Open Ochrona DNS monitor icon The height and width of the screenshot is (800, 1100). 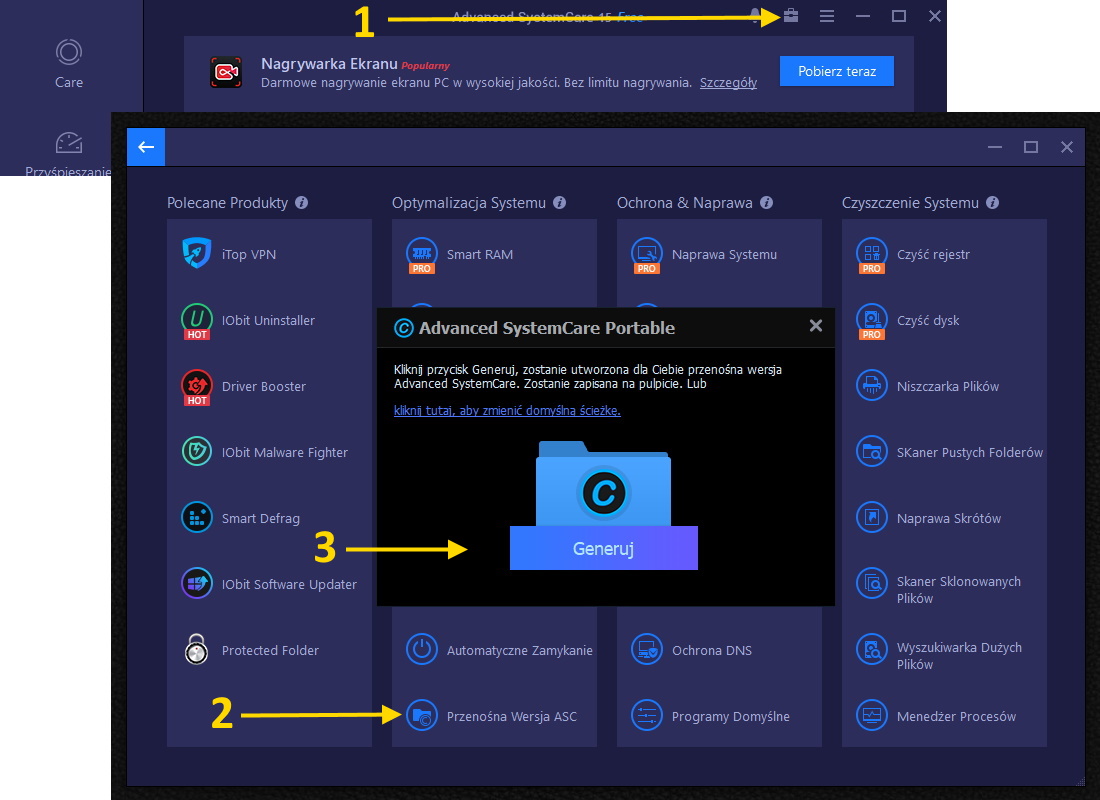pos(647,649)
